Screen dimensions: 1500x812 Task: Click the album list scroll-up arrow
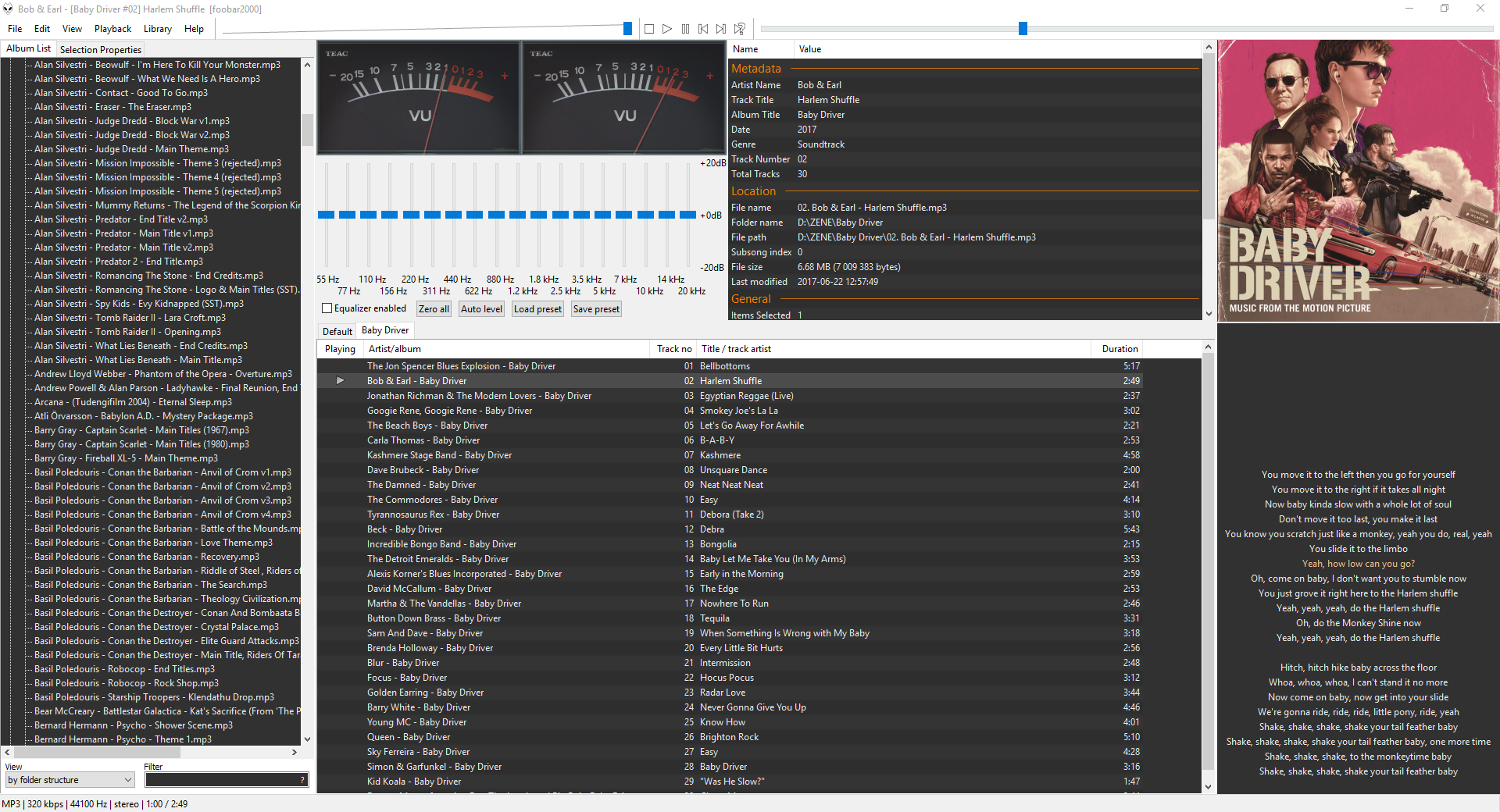[307, 65]
